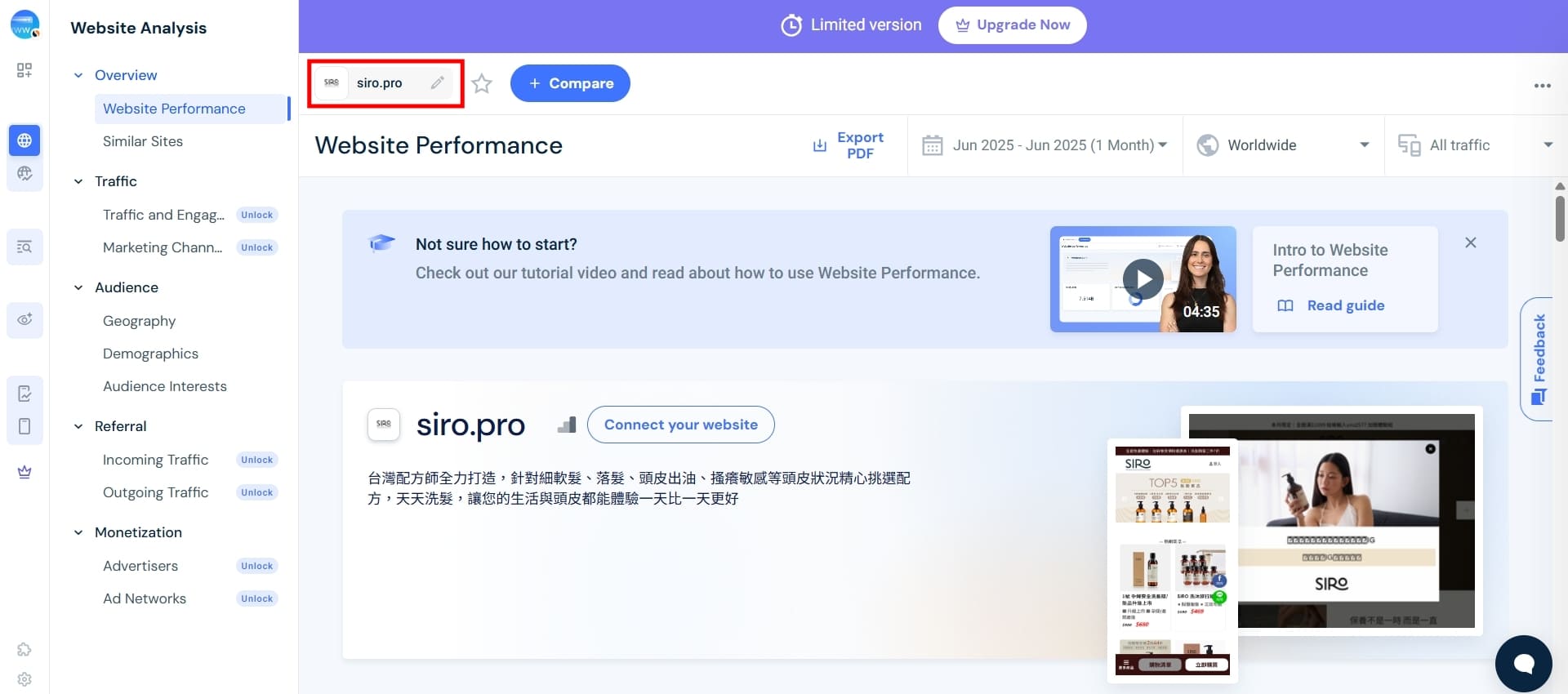Open Audience Interests page
This screenshot has height=694, width=1568.
point(165,386)
